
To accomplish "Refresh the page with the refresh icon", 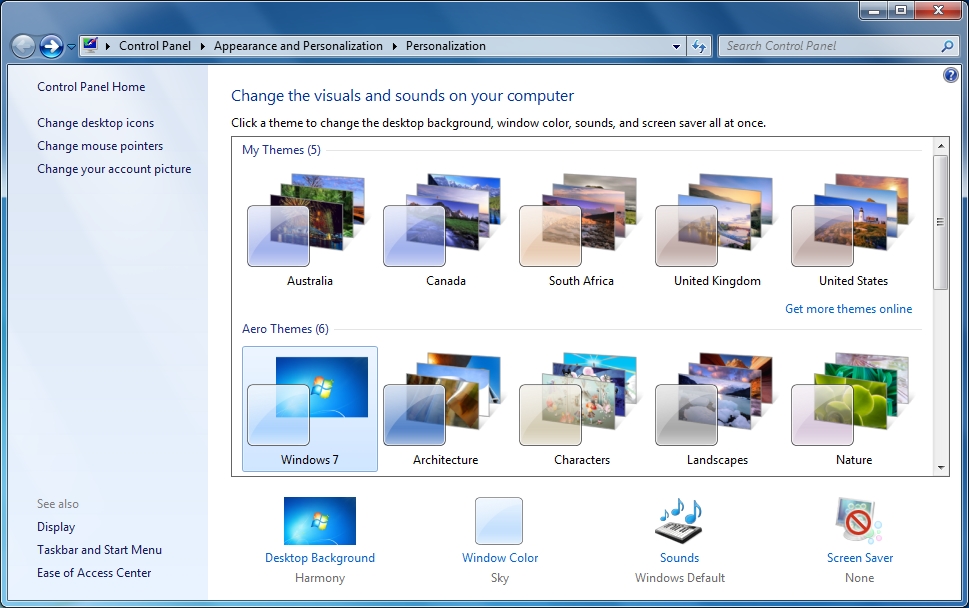I will point(699,46).
